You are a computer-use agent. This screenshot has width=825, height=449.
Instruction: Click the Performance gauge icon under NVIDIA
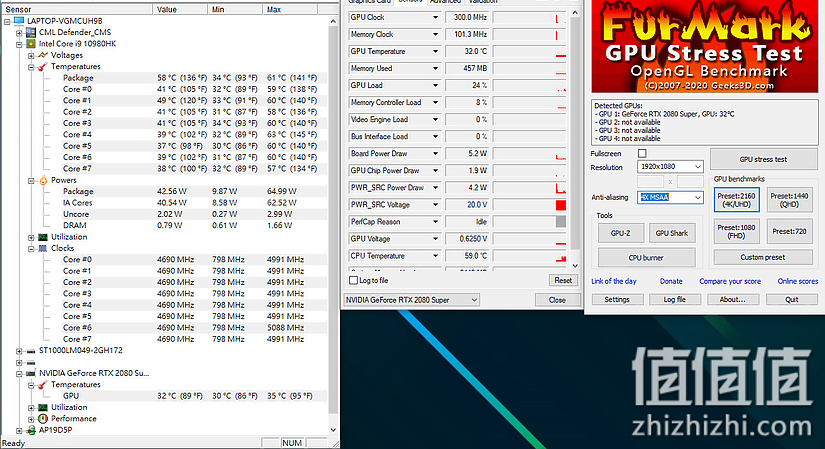coord(43,419)
